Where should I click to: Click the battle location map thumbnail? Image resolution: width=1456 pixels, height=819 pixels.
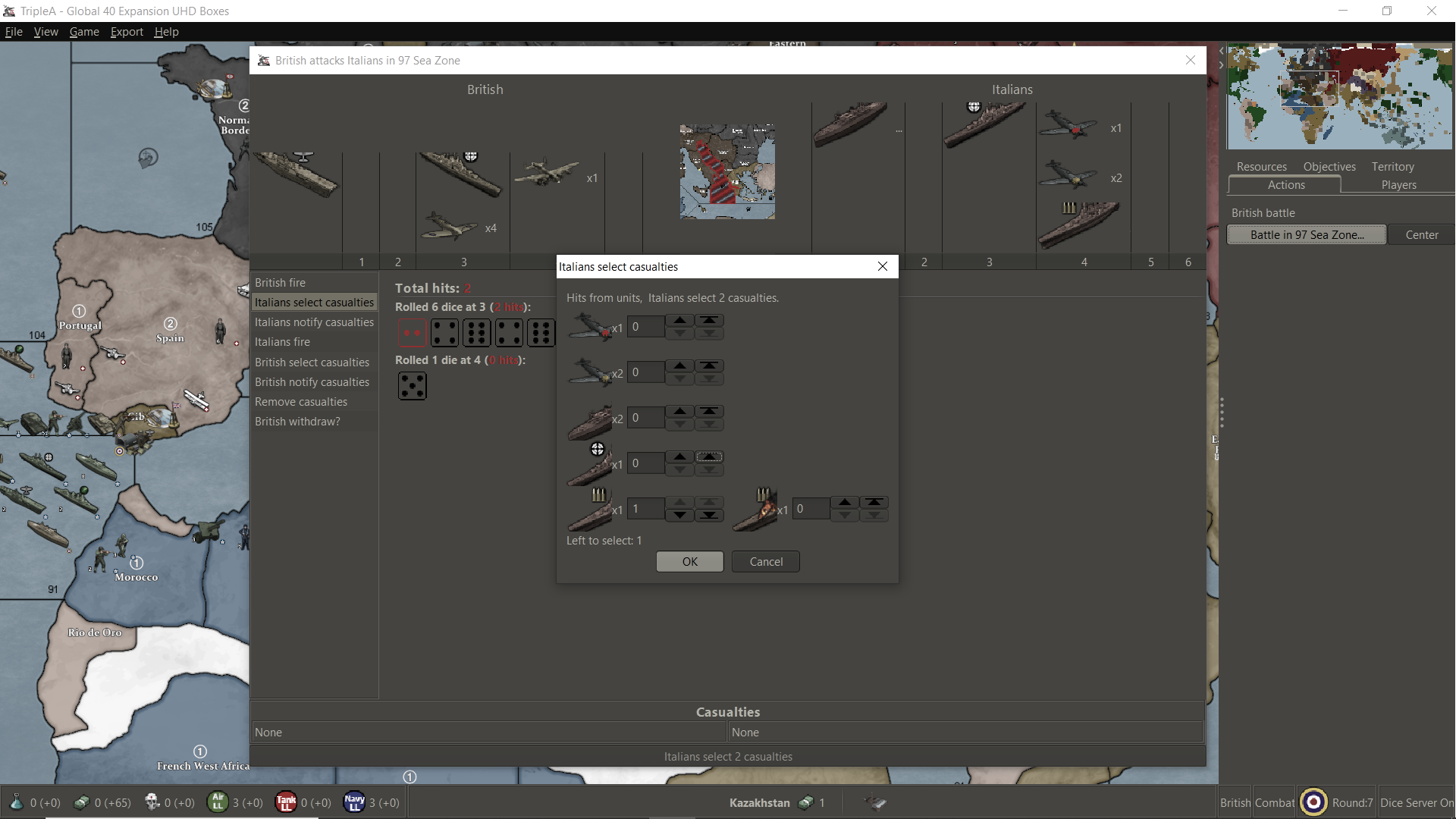[727, 172]
